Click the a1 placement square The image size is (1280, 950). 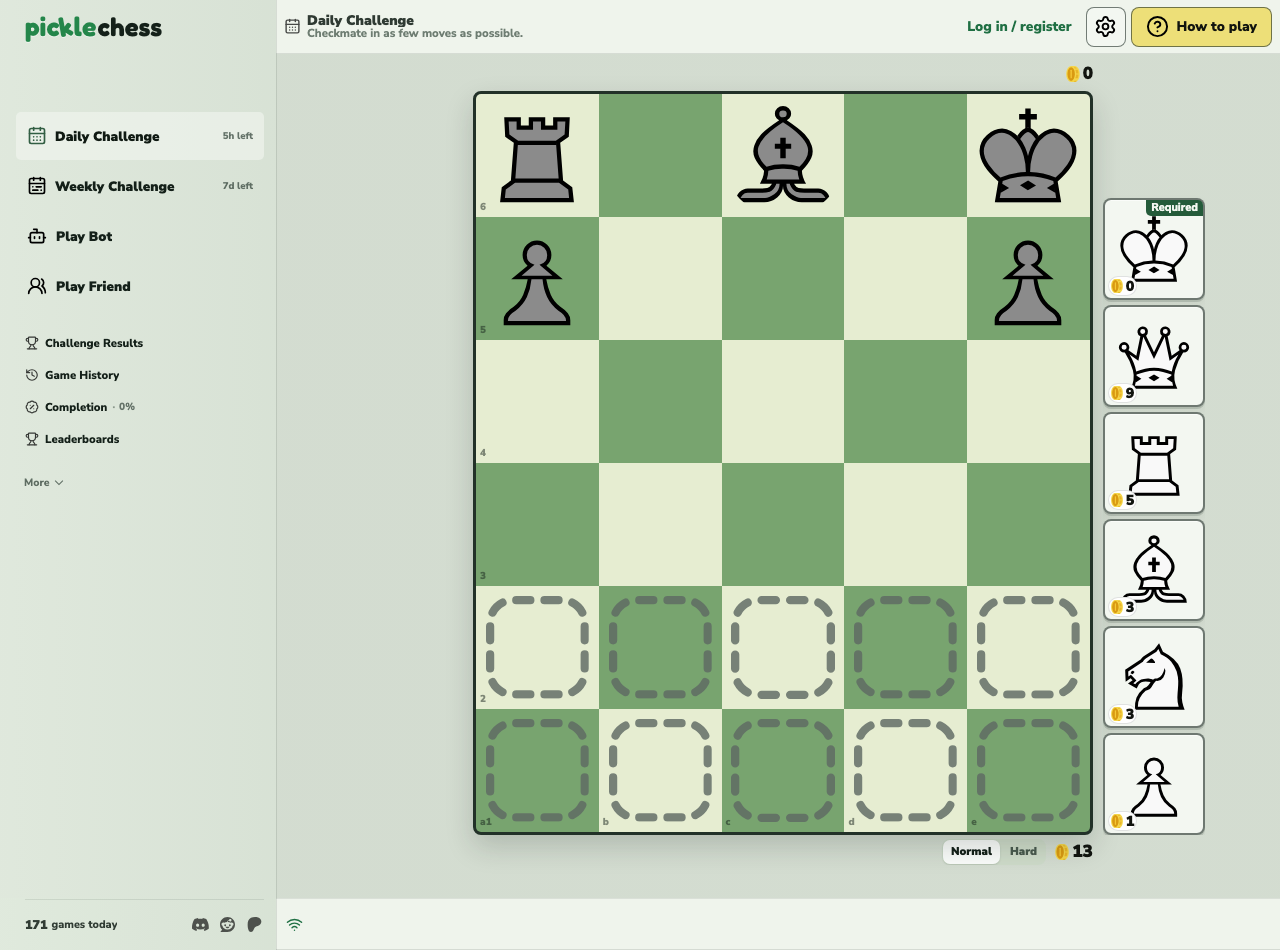coord(537,770)
